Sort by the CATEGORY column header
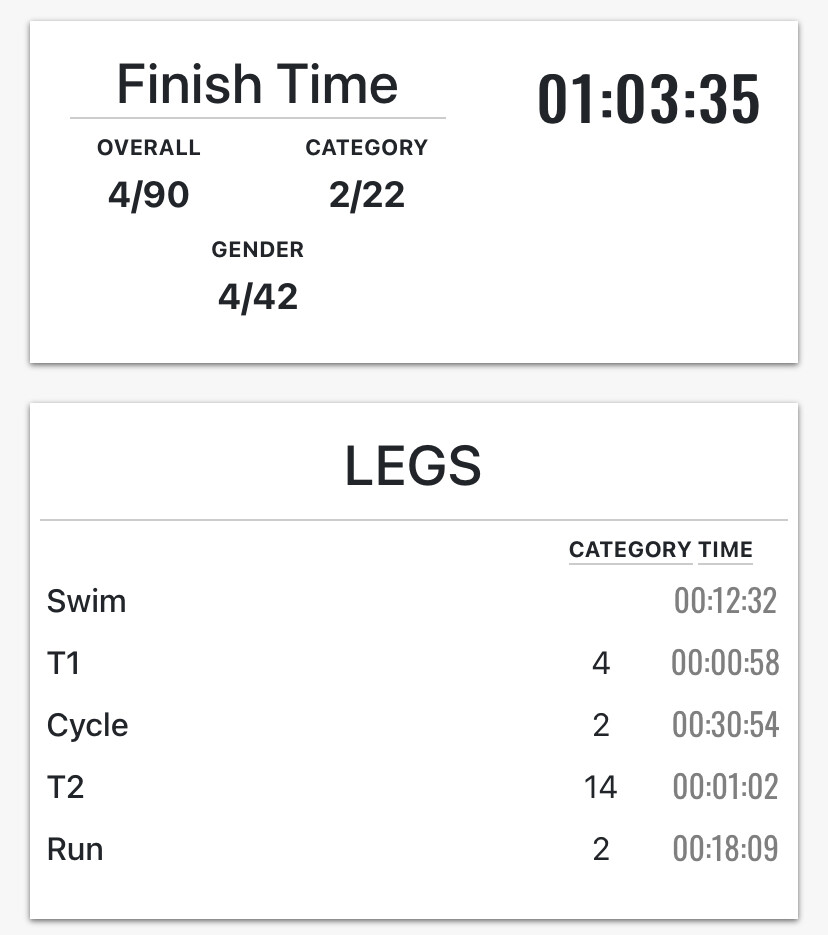 point(630,550)
